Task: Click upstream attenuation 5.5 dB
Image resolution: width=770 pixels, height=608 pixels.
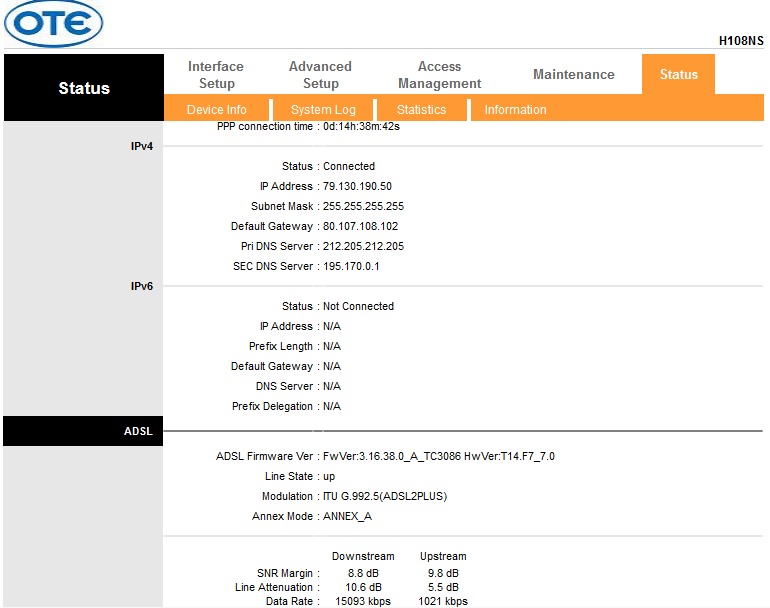Action: 443,587
